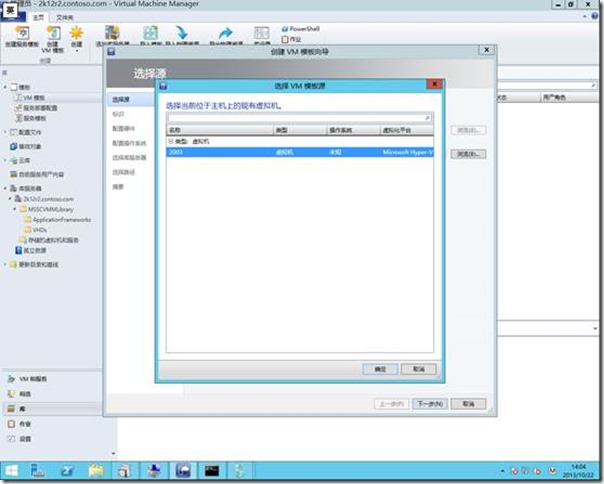Open PowerShell from taskbar
Image resolution: width=604 pixels, height=484 pixels.
pos(67,471)
